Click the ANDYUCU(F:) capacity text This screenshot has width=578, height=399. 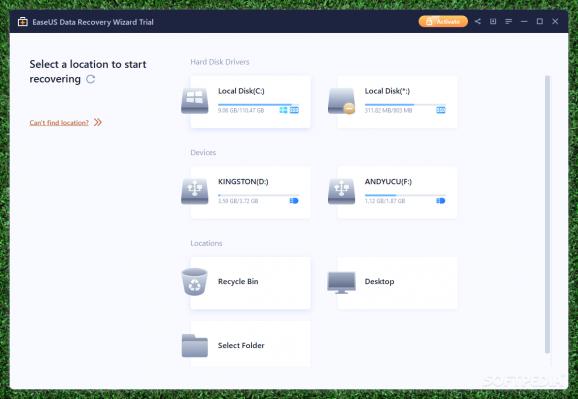click(385, 201)
